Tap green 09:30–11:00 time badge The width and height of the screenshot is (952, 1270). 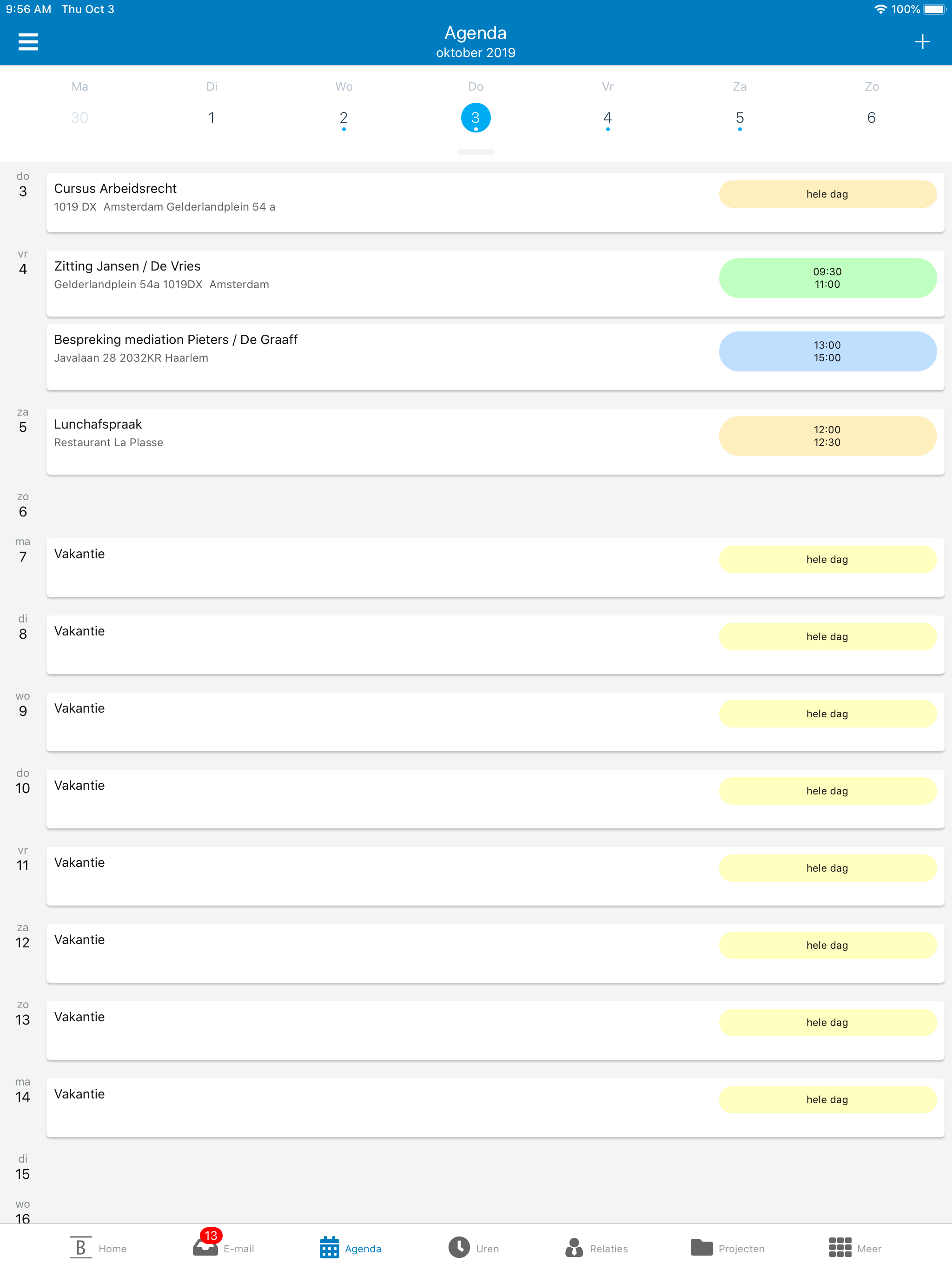click(x=827, y=278)
